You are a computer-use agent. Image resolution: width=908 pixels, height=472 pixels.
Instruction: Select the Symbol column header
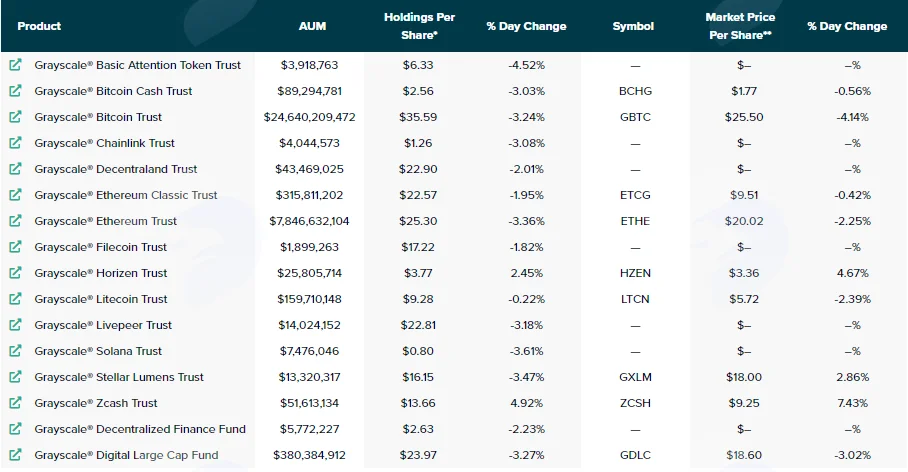(x=633, y=26)
